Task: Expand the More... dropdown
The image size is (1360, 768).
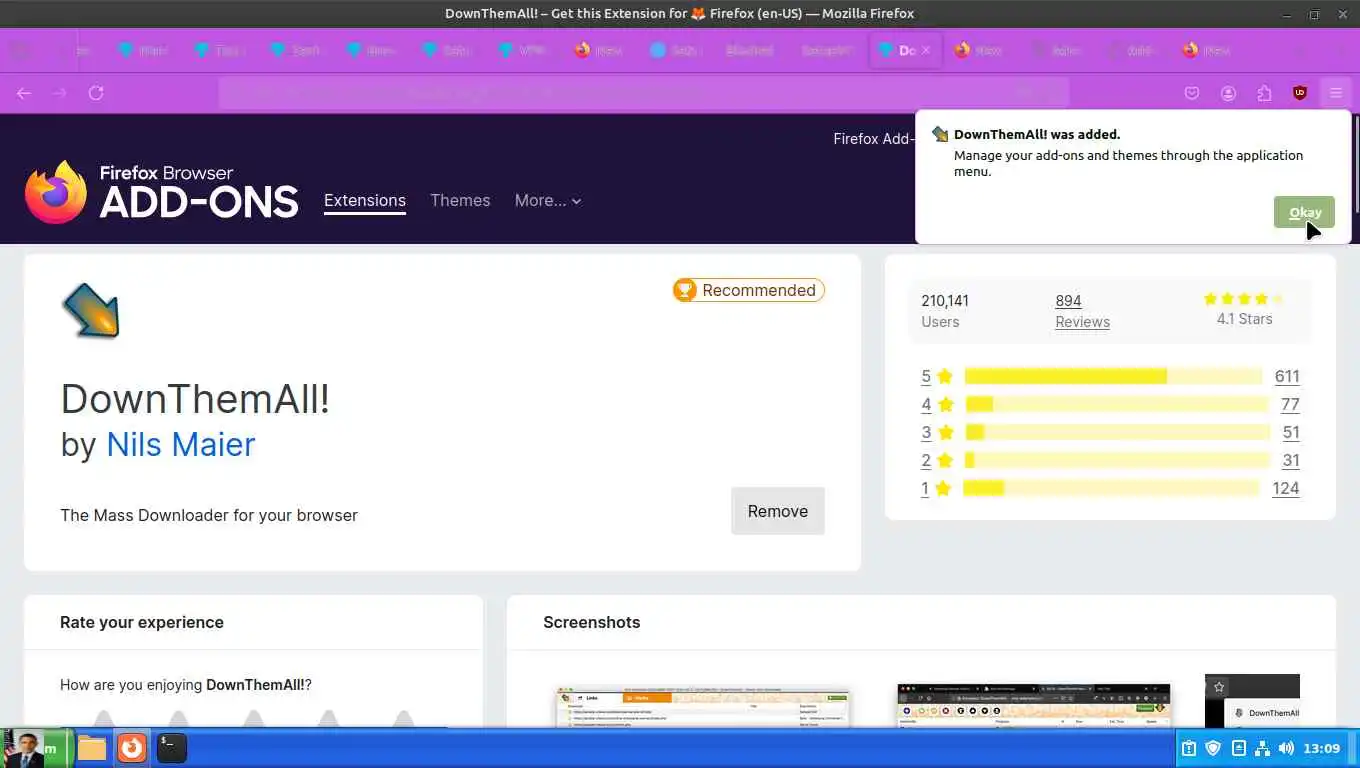Action: (x=548, y=201)
